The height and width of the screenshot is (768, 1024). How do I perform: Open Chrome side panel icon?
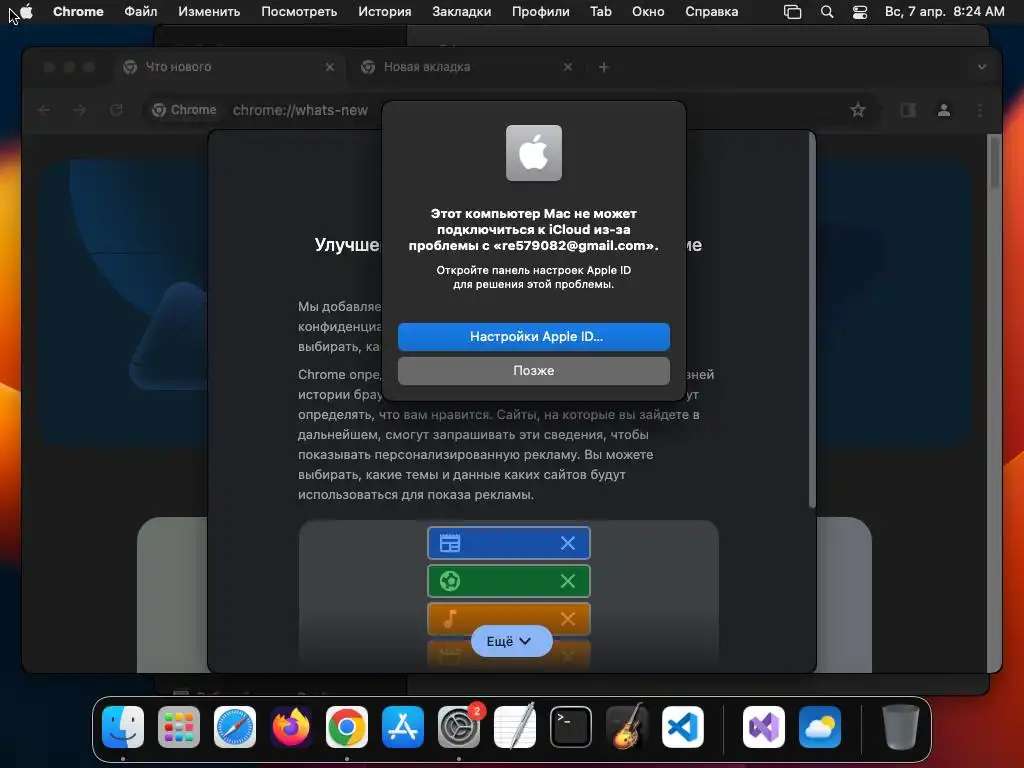(908, 110)
